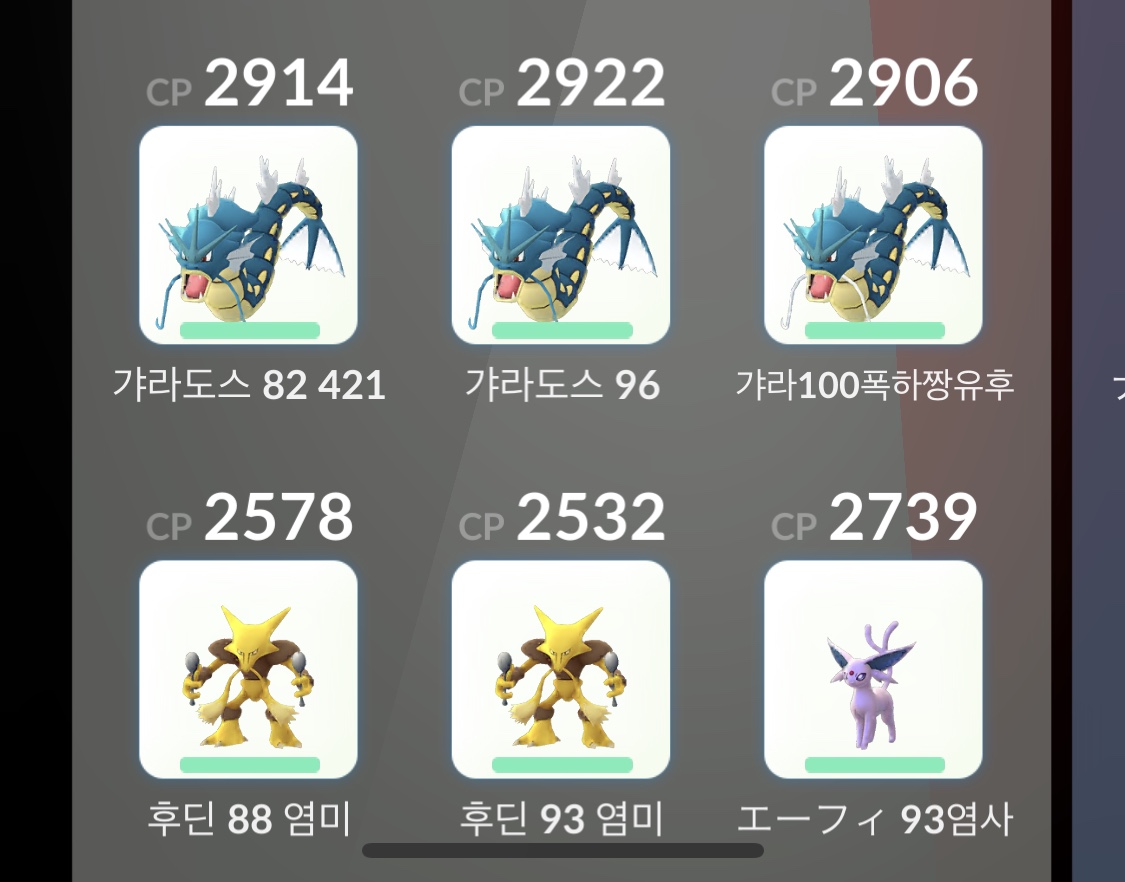Image resolution: width=1125 pixels, height=882 pixels.
Task: Click the label 후딘 88 염미
Action: [x=249, y=818]
